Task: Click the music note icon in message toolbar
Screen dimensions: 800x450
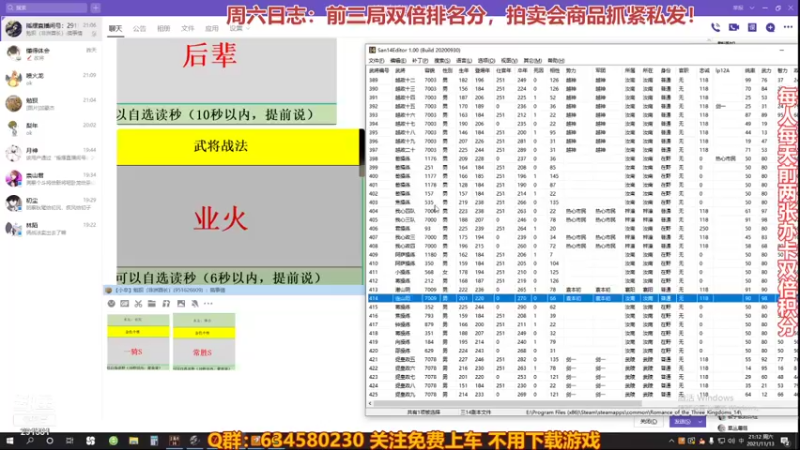Action: click(x=166, y=304)
